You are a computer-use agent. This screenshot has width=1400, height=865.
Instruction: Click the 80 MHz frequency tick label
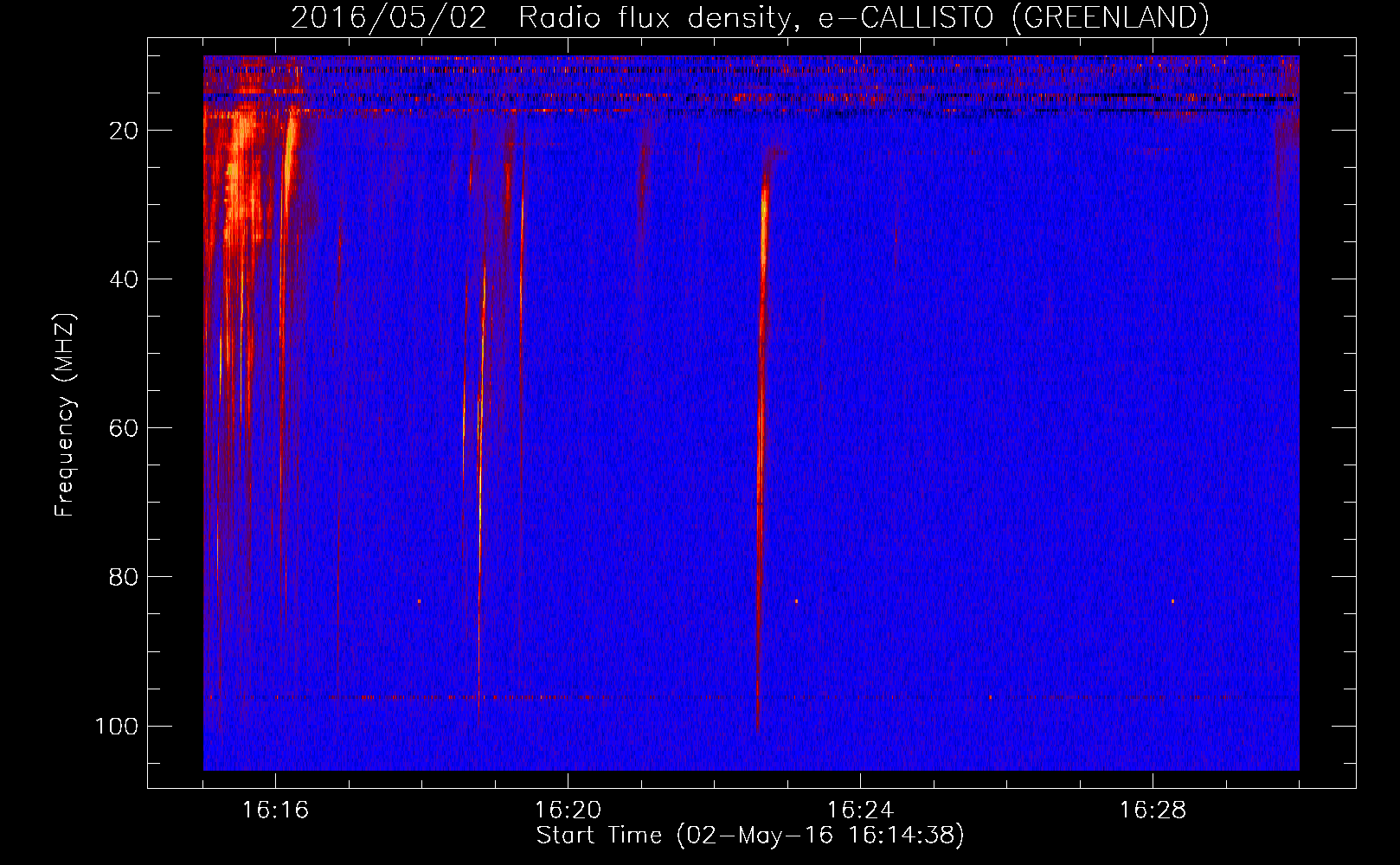pos(124,577)
